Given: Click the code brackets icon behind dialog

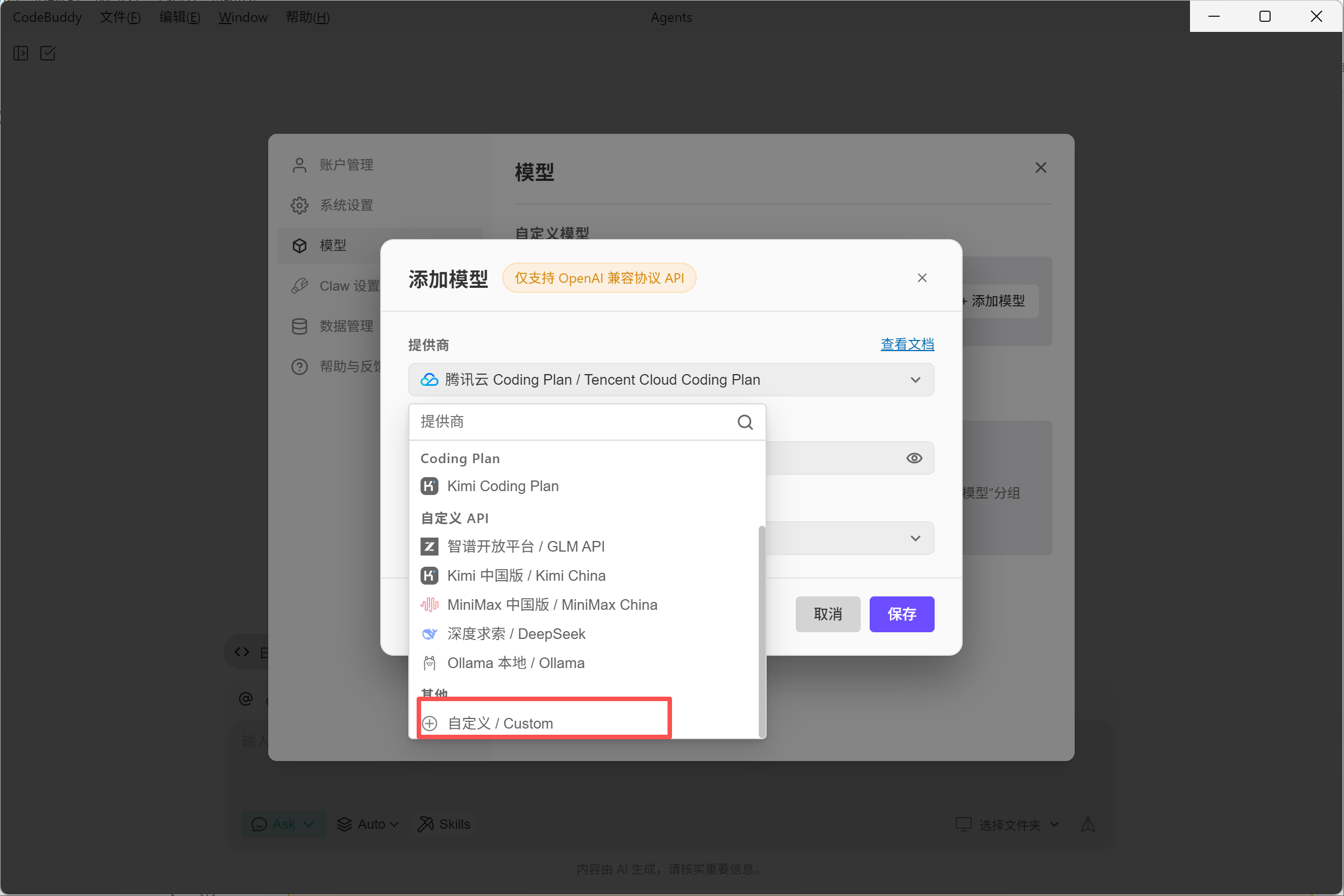Looking at the screenshot, I should pos(242,652).
